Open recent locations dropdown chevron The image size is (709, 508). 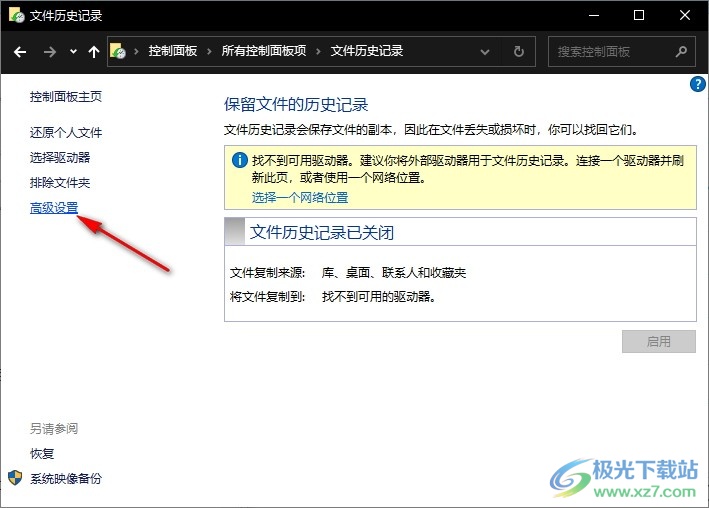[x=73, y=52]
